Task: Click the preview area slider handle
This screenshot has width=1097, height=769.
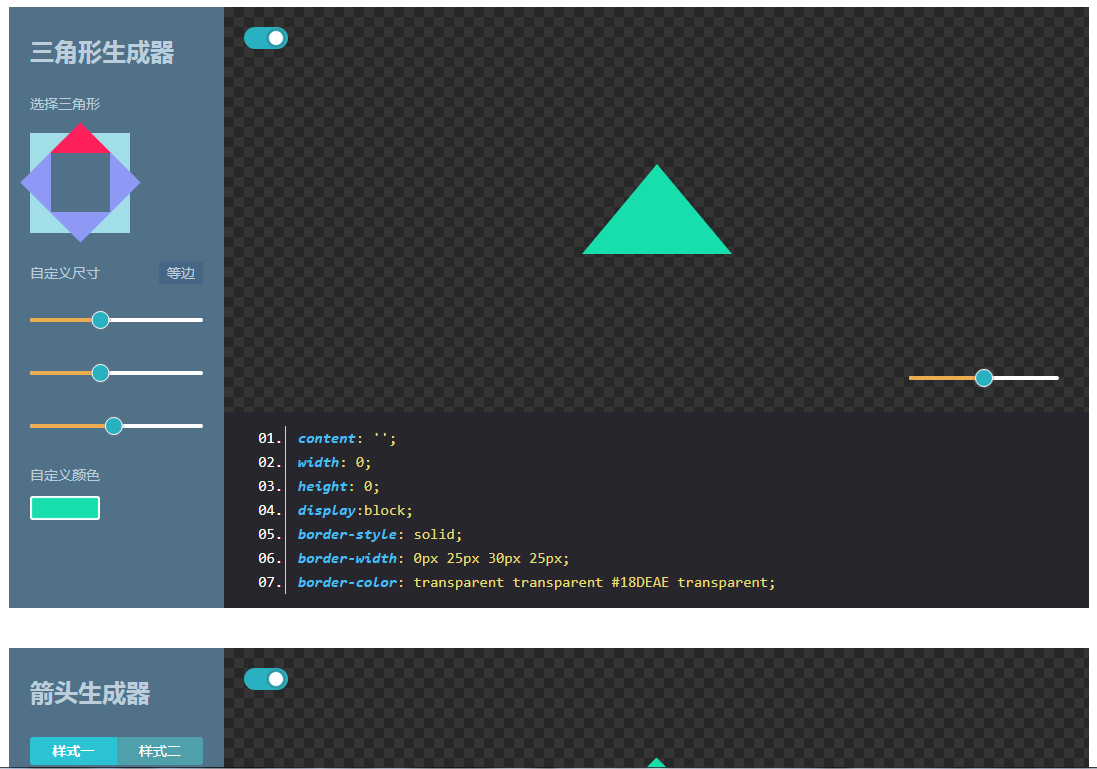Action: [984, 378]
